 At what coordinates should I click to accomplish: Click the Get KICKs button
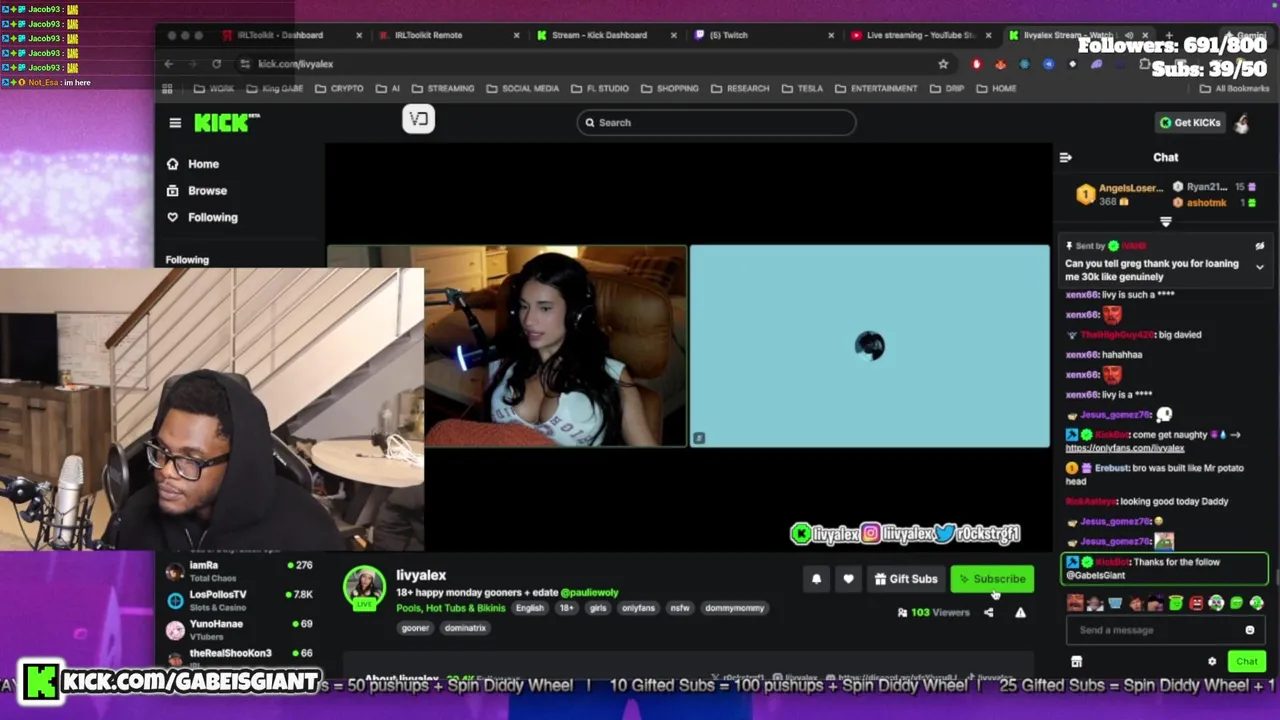pos(1190,123)
